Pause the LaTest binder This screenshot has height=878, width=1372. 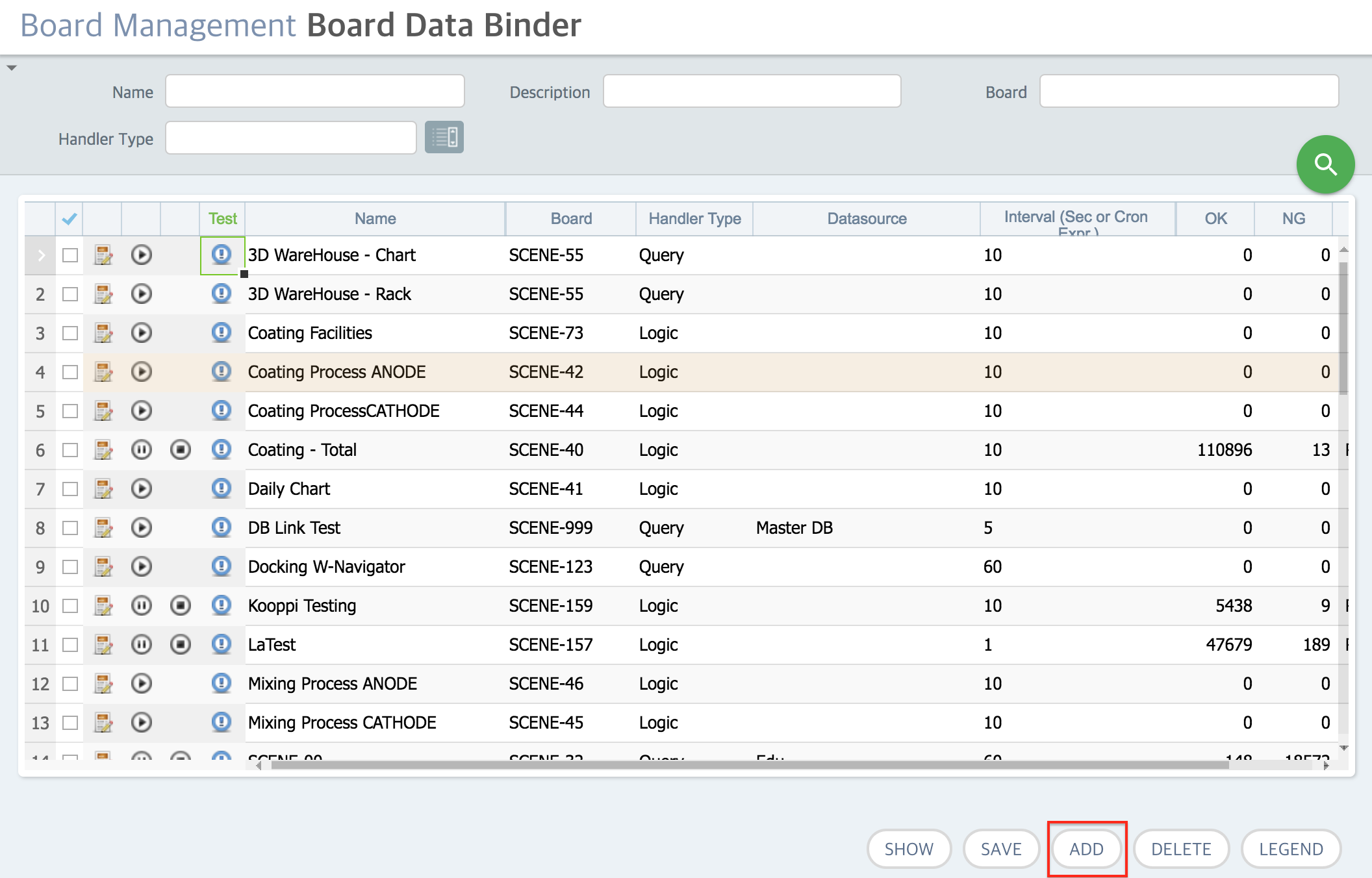click(142, 644)
